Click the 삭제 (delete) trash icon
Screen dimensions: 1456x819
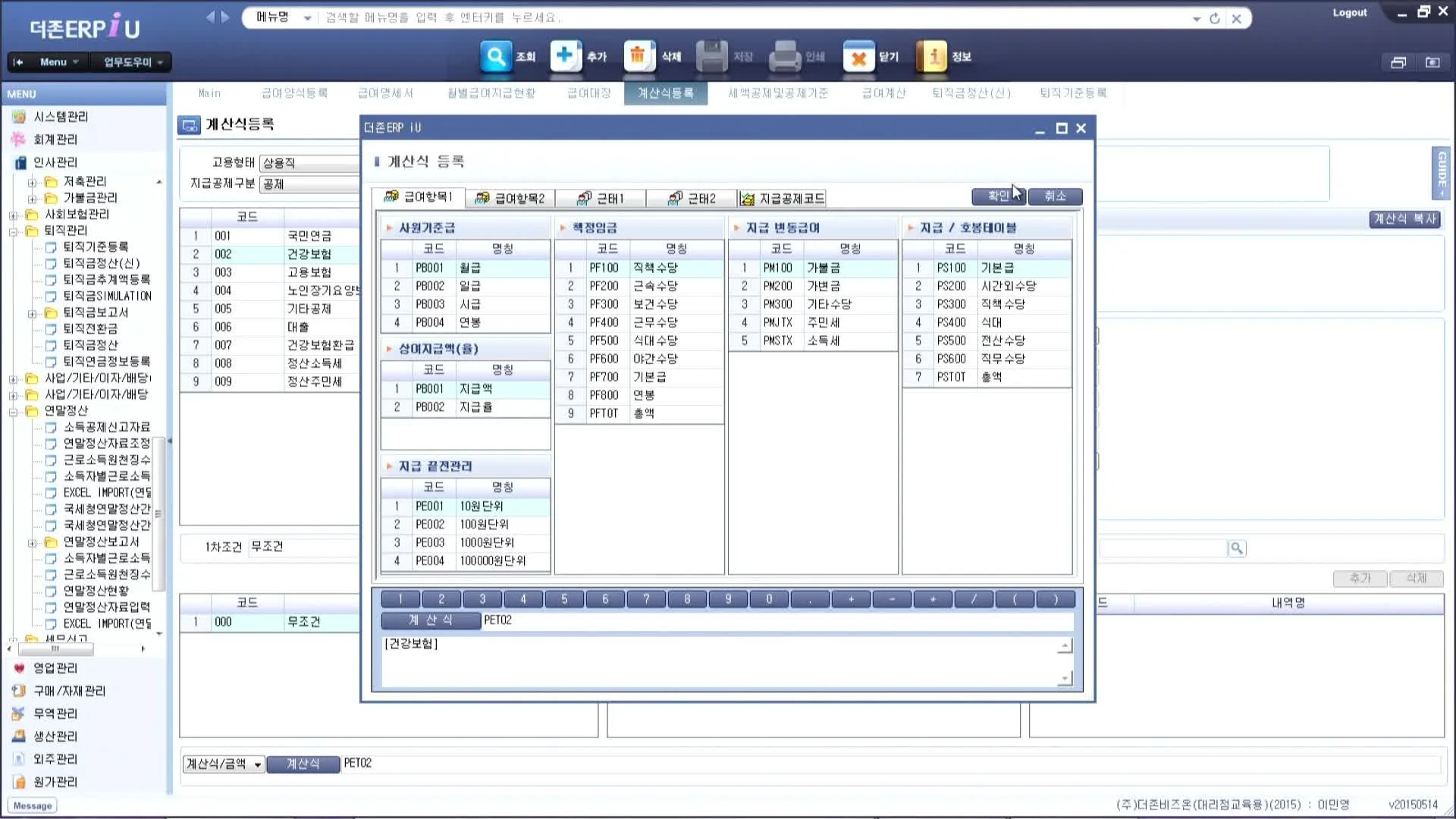pos(638,55)
